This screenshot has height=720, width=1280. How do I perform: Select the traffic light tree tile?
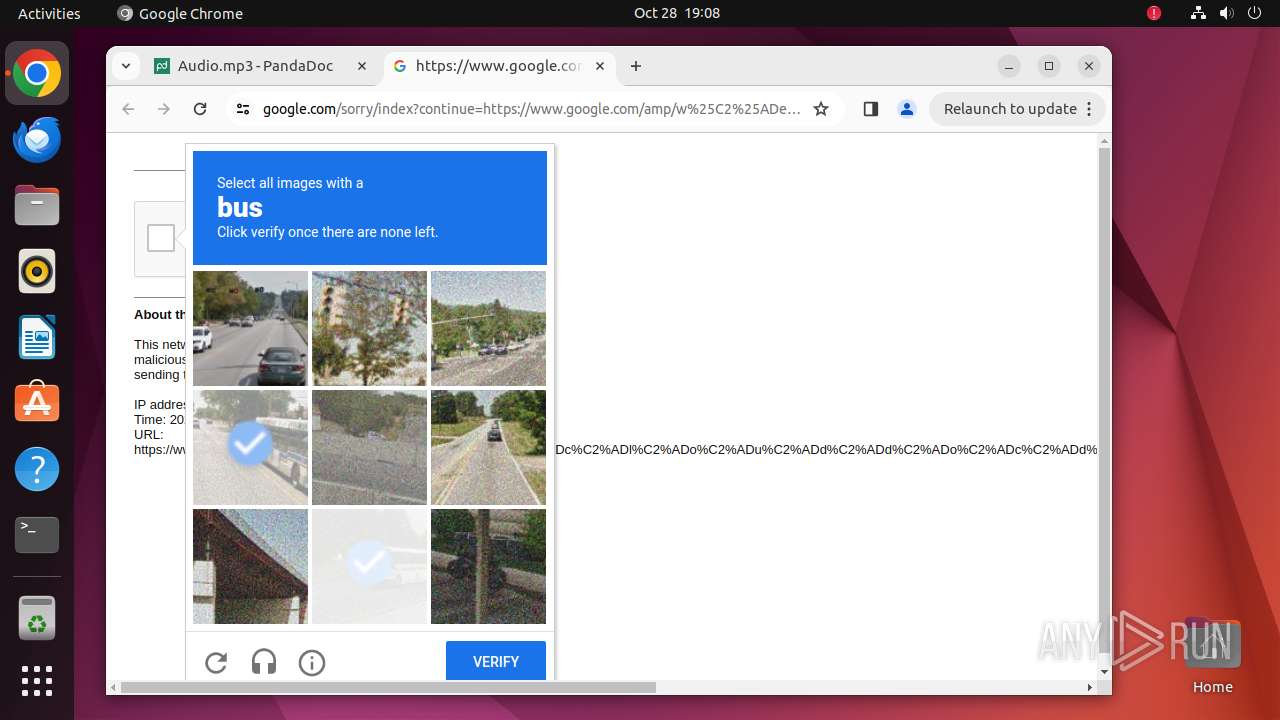coord(369,328)
